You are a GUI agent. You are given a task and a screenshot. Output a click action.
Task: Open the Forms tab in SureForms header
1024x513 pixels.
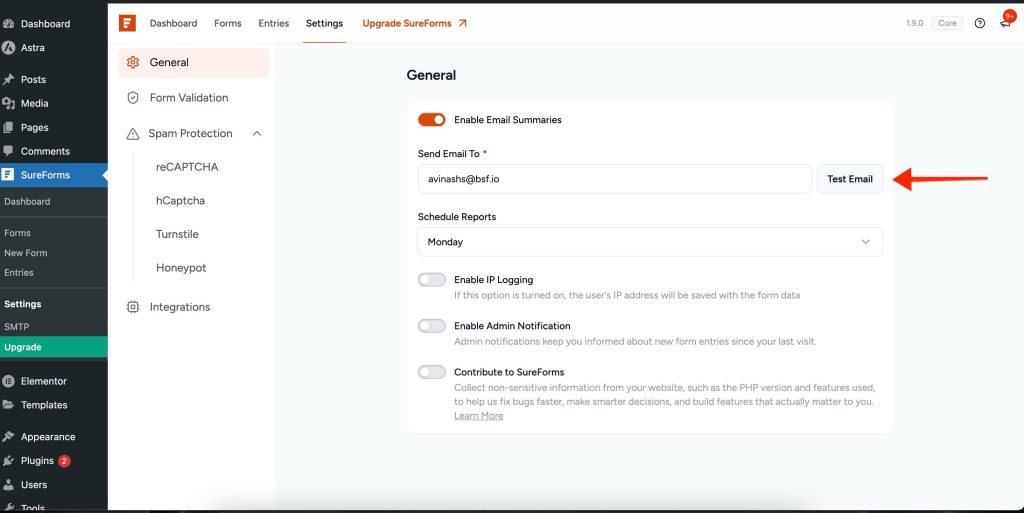[228, 23]
